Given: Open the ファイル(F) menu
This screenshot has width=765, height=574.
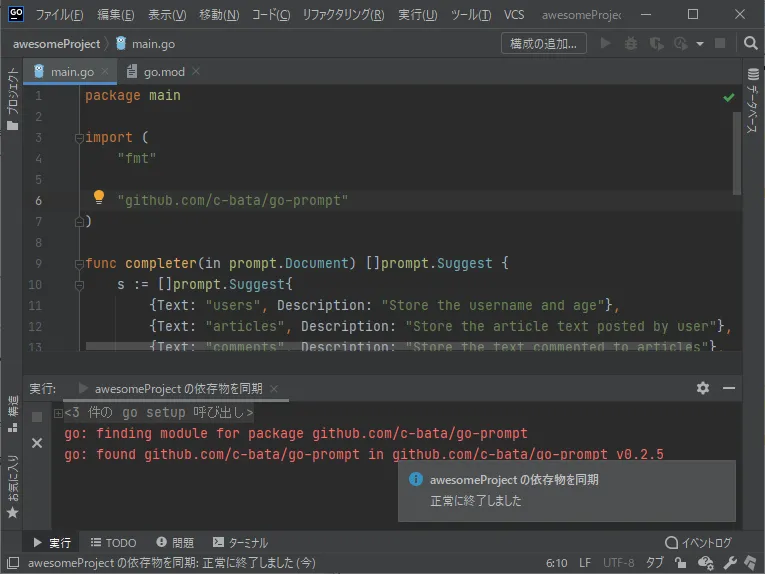Looking at the screenshot, I should tap(59, 15).
